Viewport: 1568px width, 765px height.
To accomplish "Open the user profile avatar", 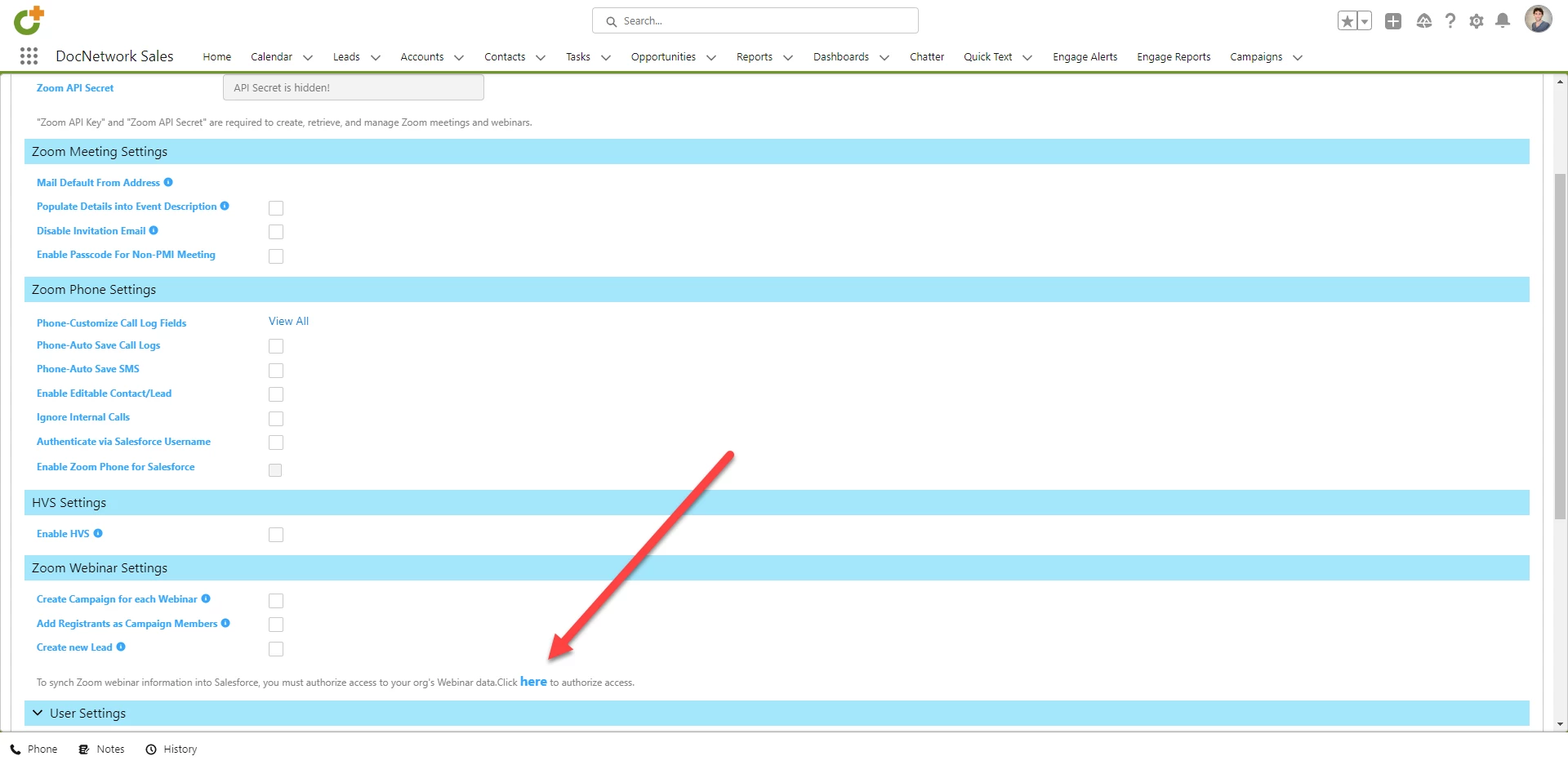I will [x=1539, y=20].
